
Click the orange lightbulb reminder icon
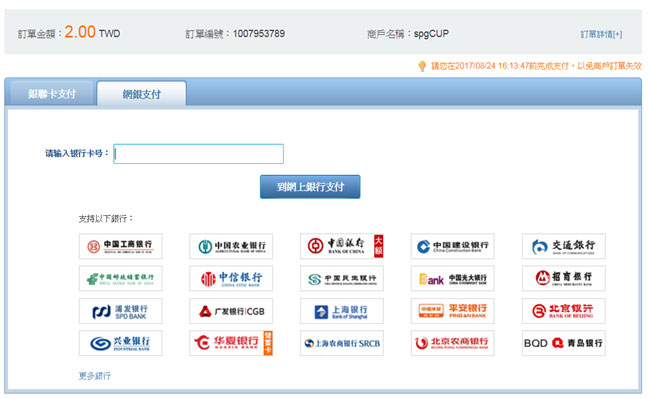click(422, 66)
